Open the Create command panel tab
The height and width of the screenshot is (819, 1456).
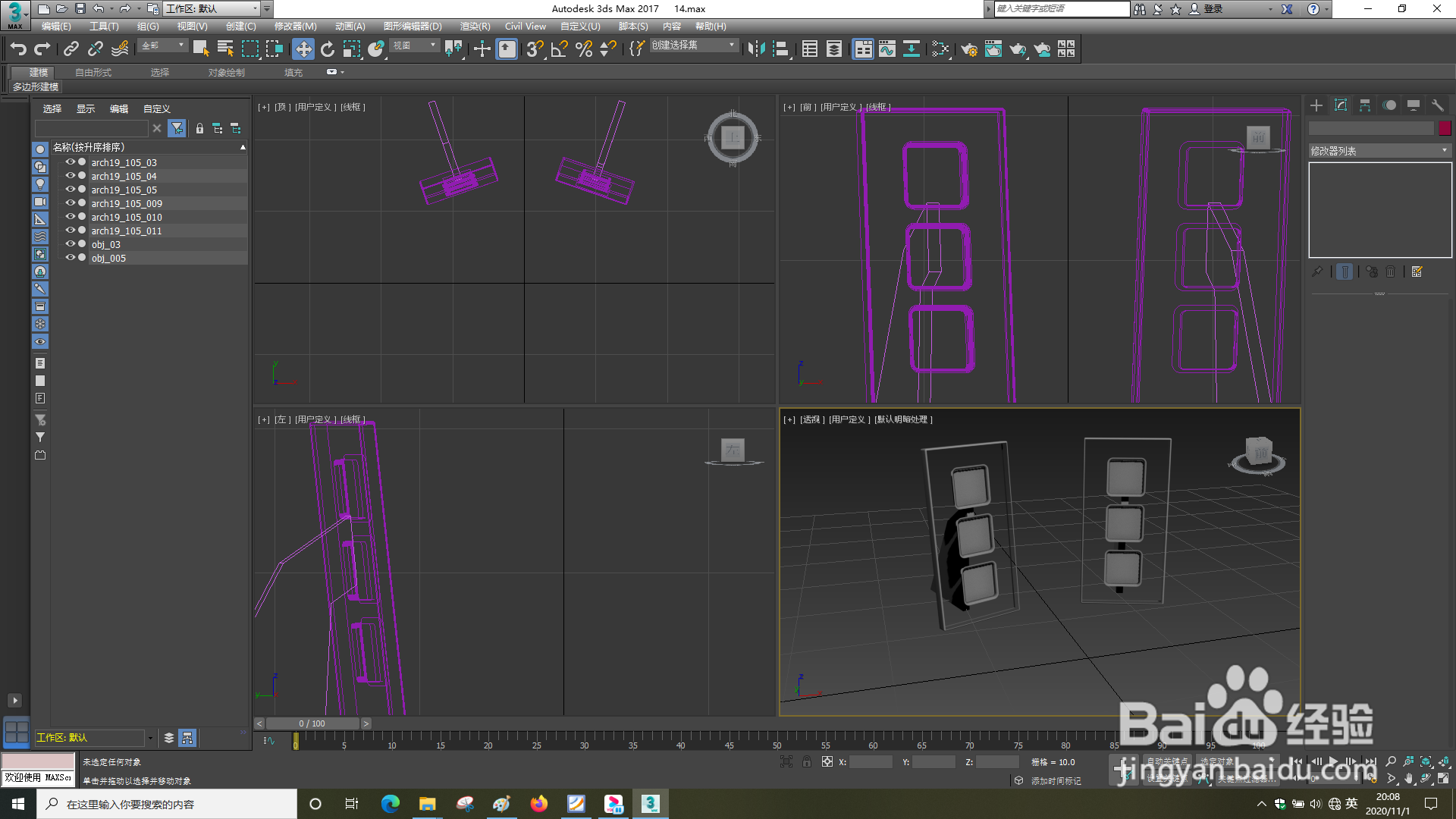tap(1316, 105)
